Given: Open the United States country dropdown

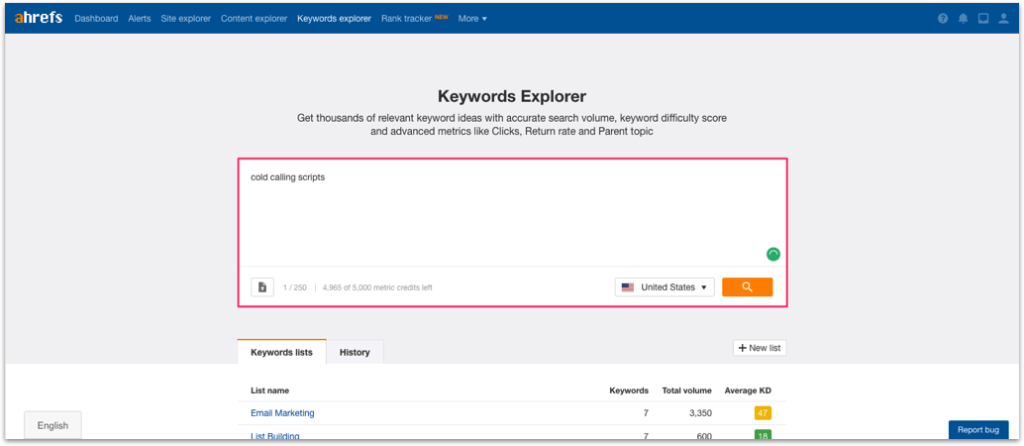Looking at the screenshot, I should [665, 287].
